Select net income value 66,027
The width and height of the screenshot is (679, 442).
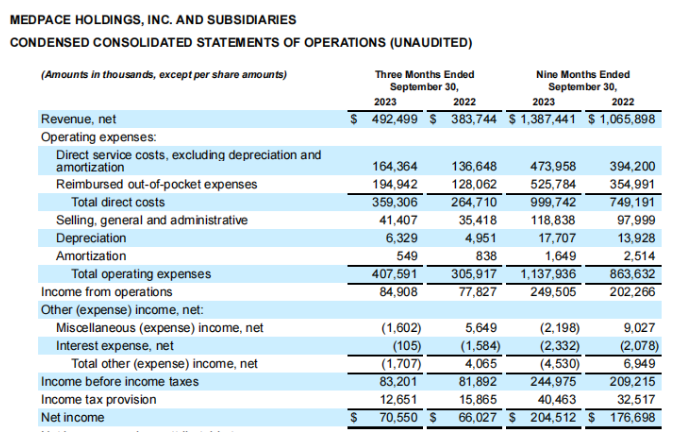coord(478,418)
